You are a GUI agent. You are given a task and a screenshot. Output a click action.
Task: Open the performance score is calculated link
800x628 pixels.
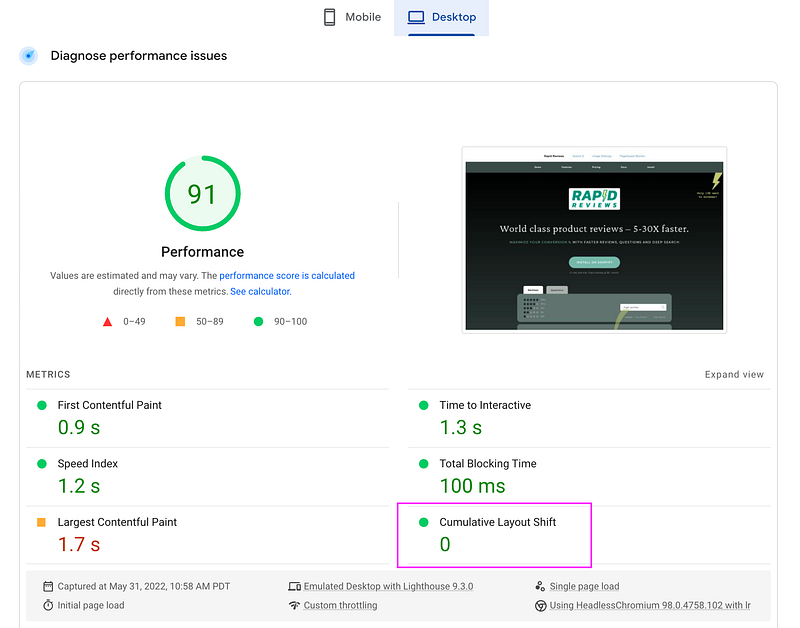click(287, 275)
